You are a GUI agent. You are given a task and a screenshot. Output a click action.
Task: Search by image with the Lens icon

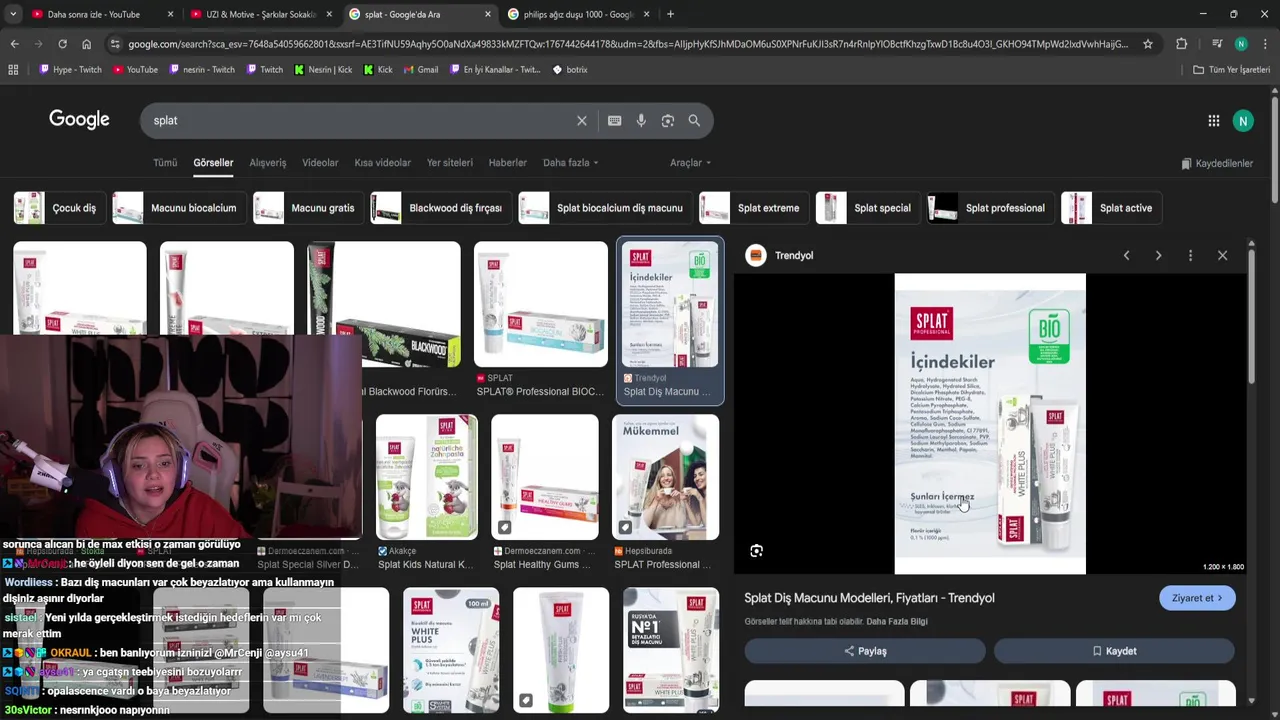point(667,121)
